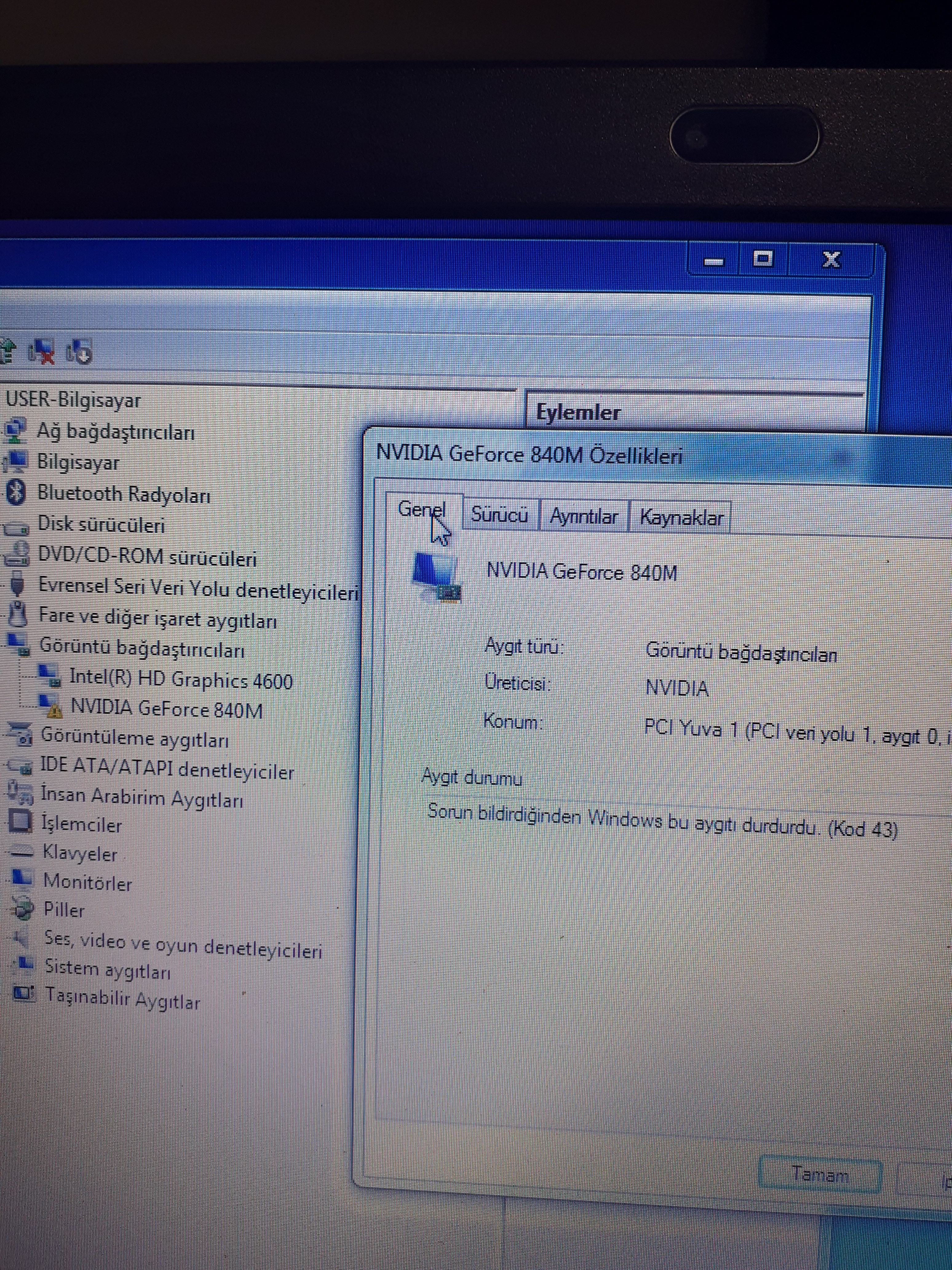952x1270 pixels.
Task: Switch to the Ayrıntılar tab
Action: (x=584, y=516)
